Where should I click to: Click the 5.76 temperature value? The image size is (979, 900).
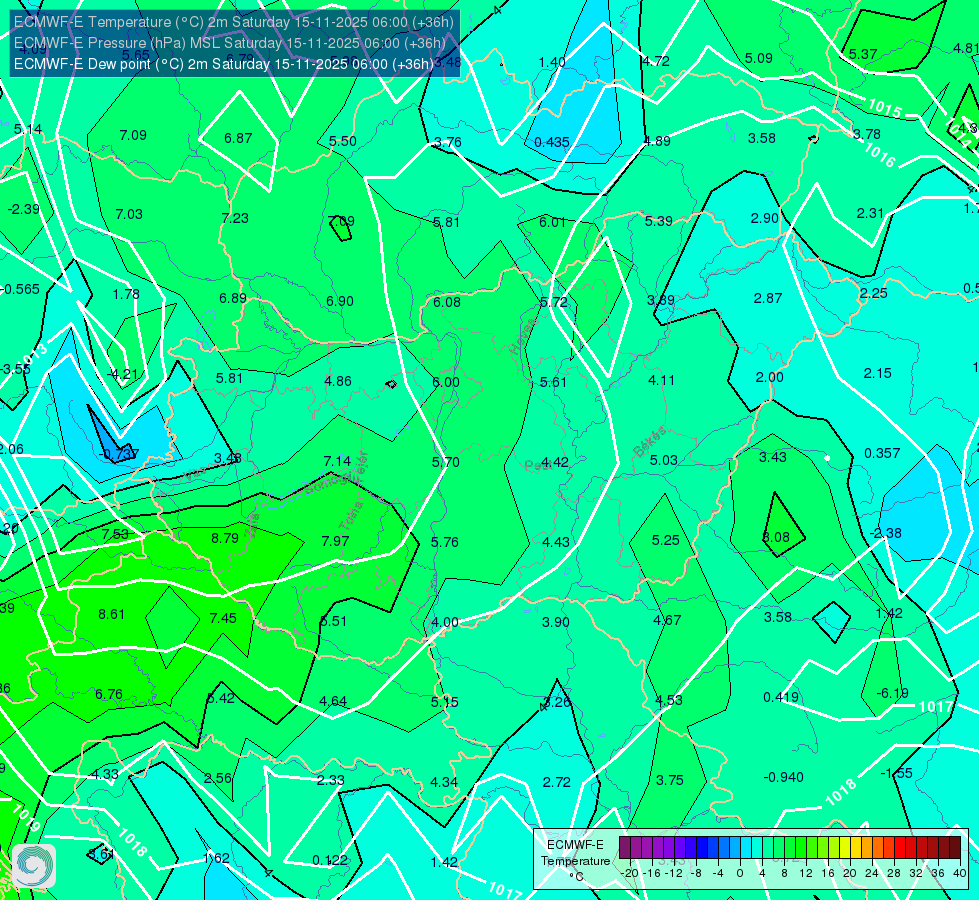pyautogui.click(x=445, y=542)
